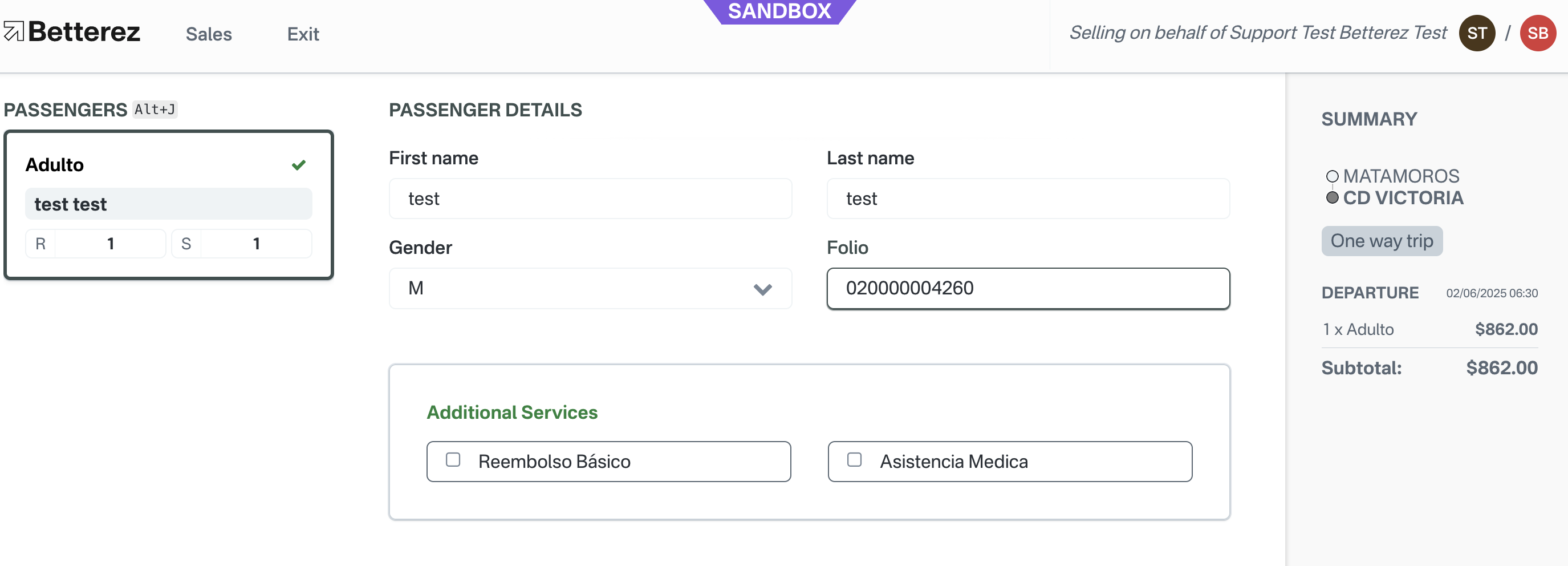Click the CD VICTORIA destination marker

pyautogui.click(x=1332, y=197)
